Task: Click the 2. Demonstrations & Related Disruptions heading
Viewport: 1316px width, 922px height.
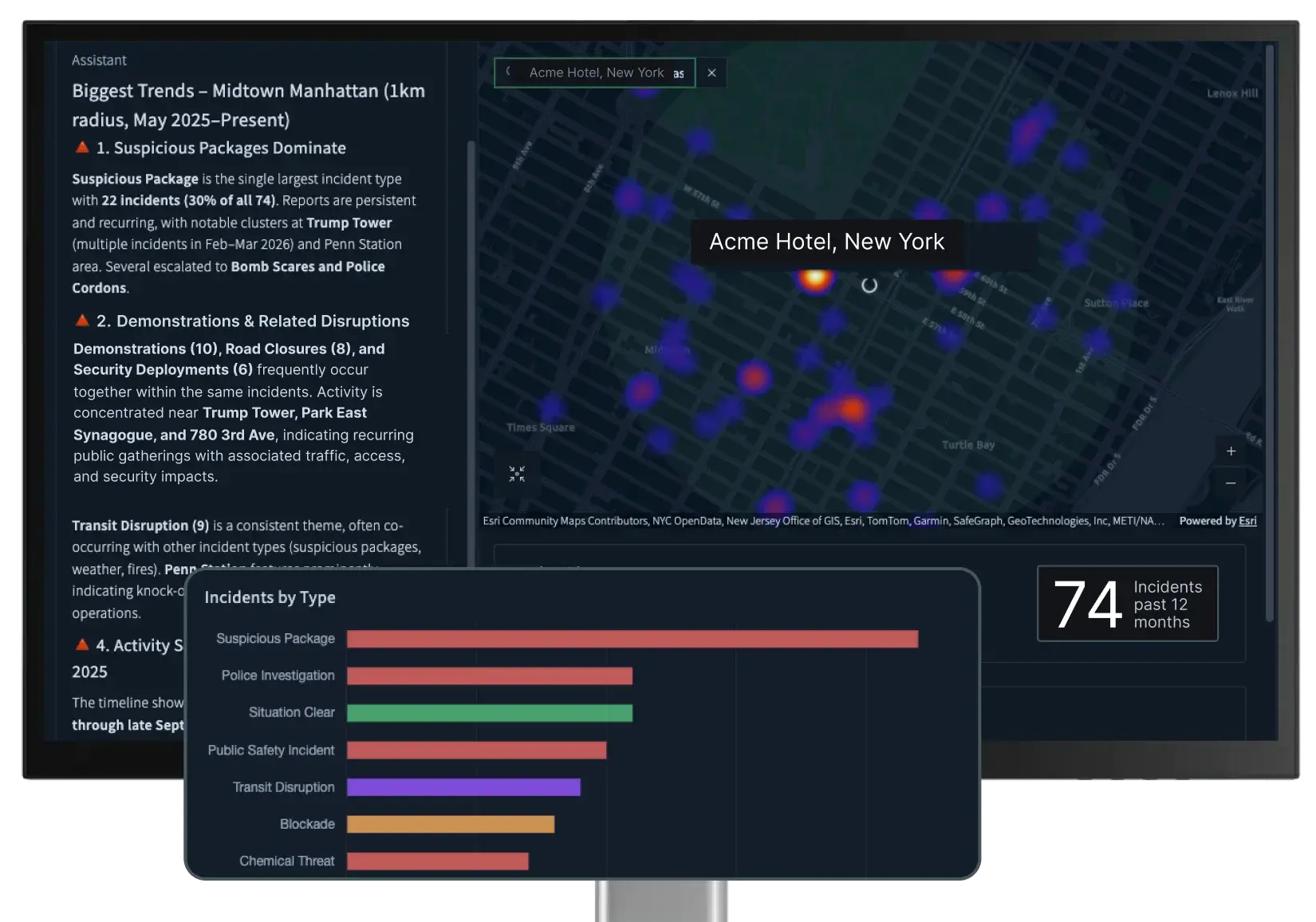Action: tap(253, 321)
